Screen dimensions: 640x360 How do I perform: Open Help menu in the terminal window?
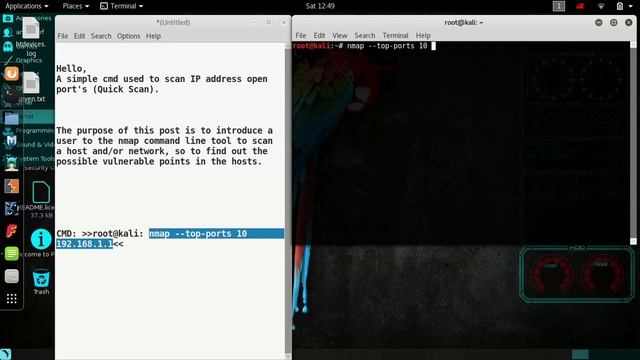[423, 36]
